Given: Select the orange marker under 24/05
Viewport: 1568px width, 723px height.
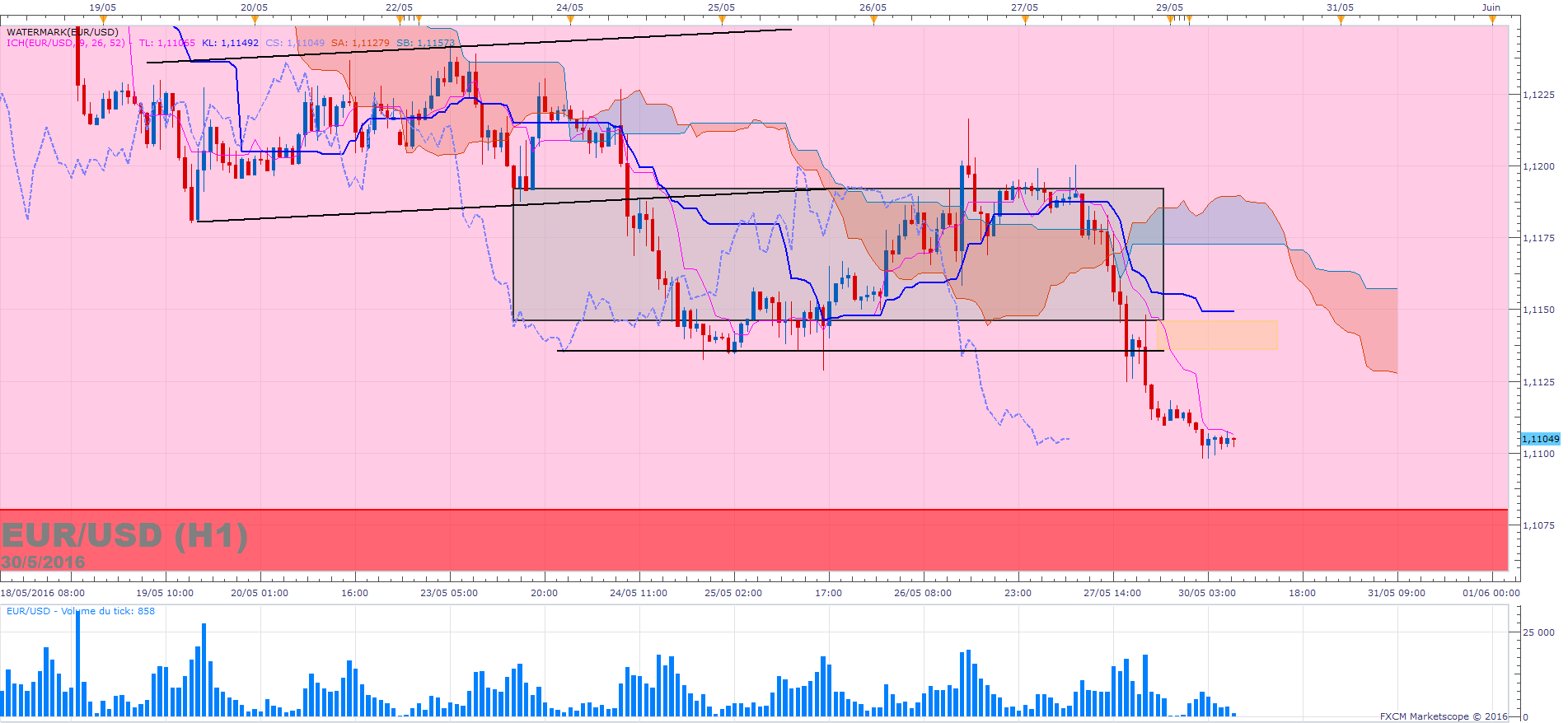Looking at the screenshot, I should pos(570,20).
